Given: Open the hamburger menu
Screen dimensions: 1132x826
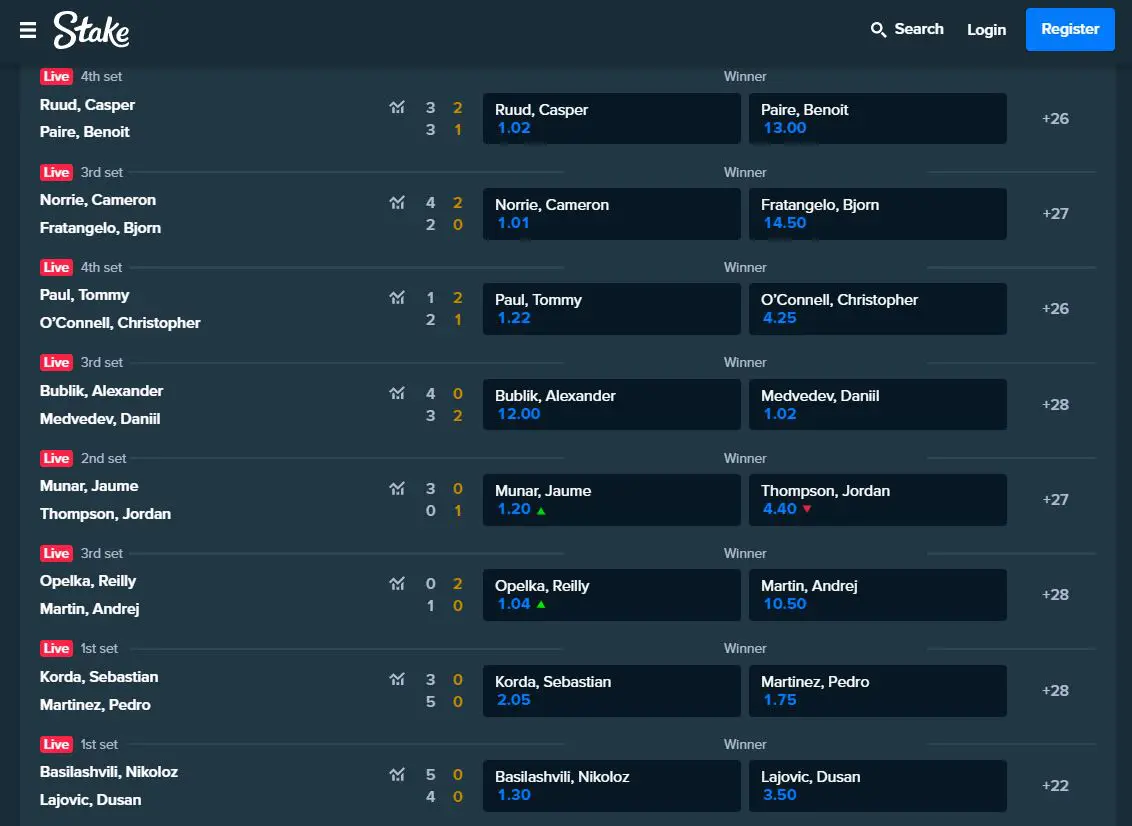Looking at the screenshot, I should pos(27,30).
